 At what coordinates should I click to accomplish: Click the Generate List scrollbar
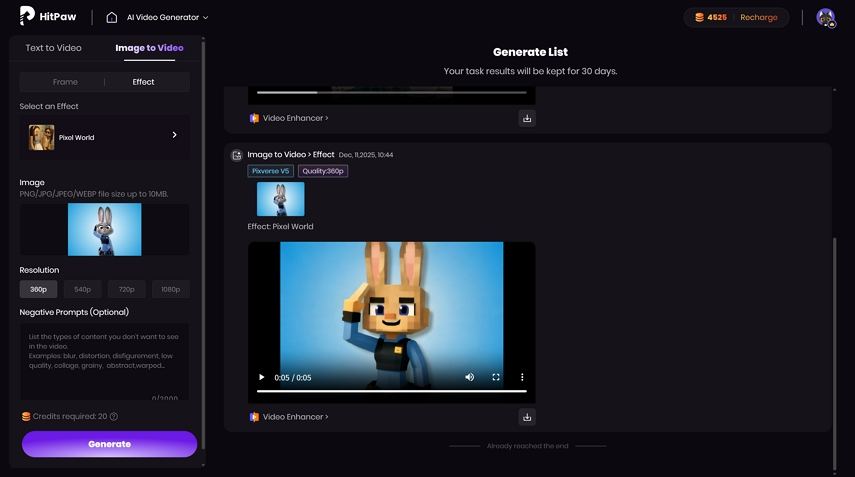834,352
